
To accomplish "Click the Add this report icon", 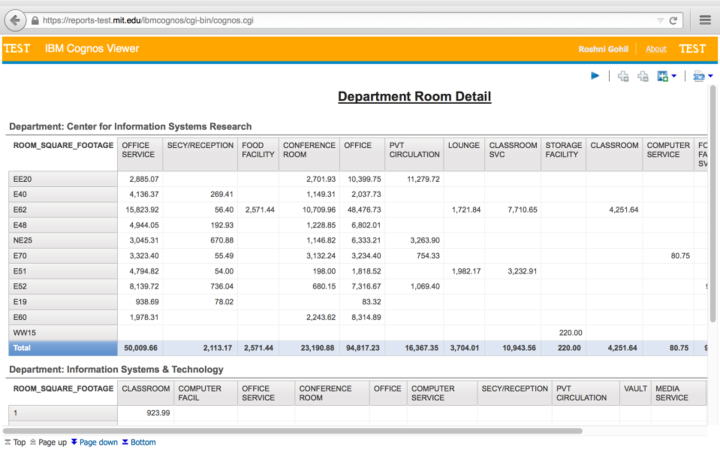I will pyautogui.click(x=643, y=76).
